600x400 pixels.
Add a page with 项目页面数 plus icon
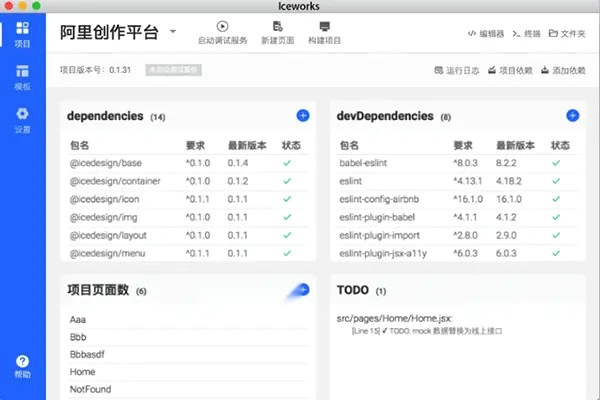[x=302, y=290]
